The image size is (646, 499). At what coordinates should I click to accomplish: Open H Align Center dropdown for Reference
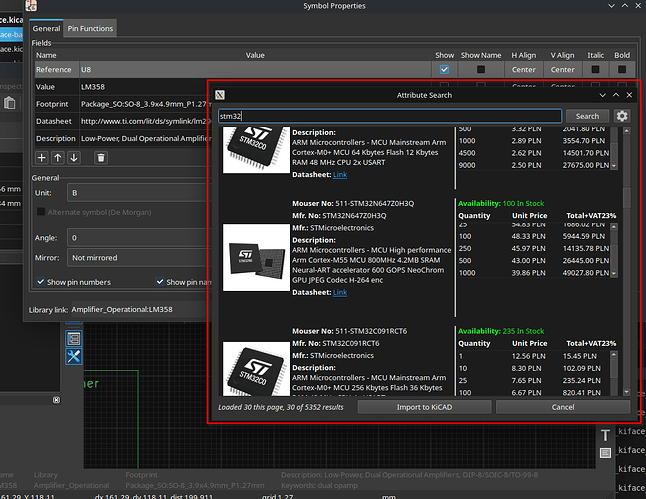524,70
